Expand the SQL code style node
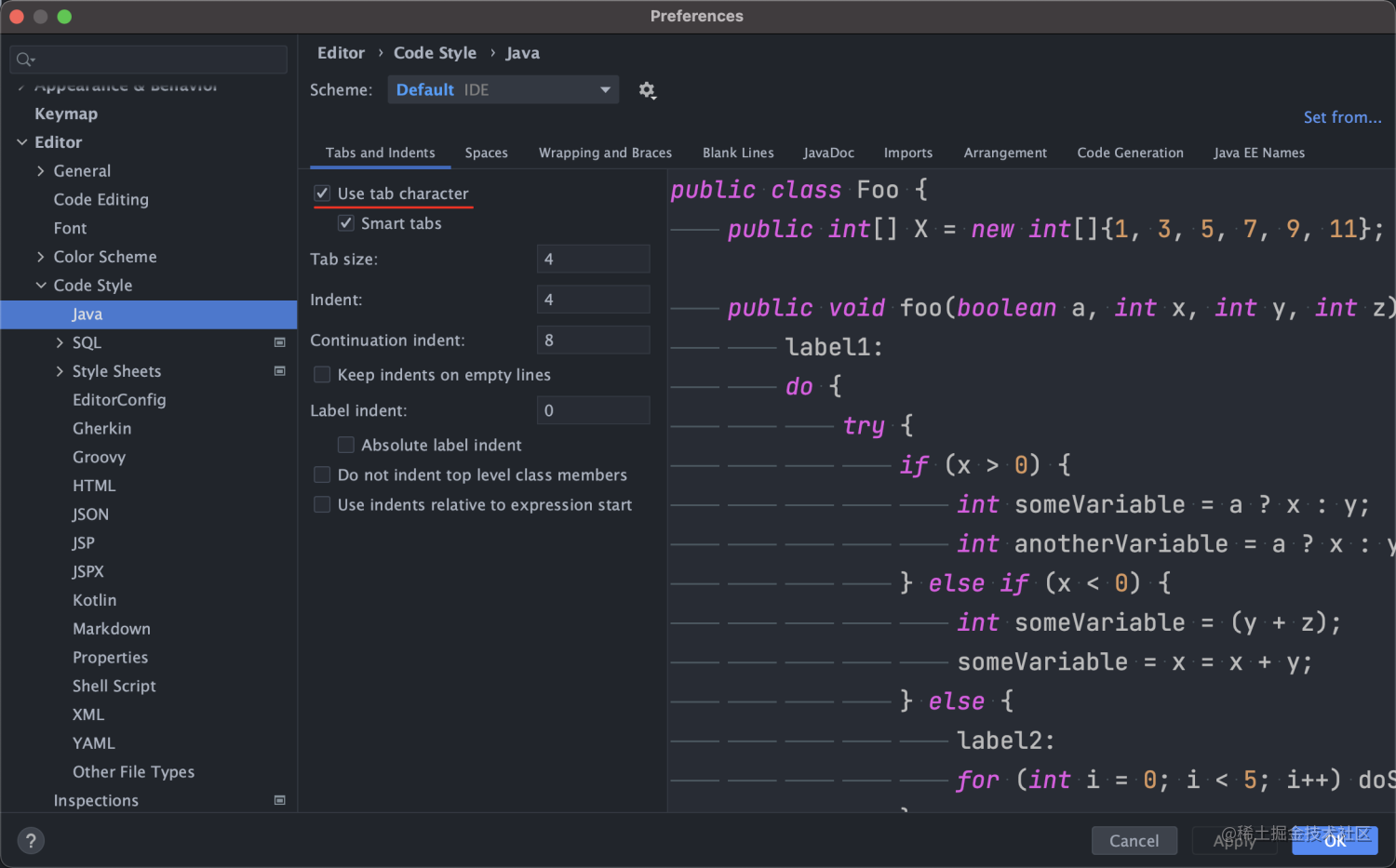 point(60,343)
